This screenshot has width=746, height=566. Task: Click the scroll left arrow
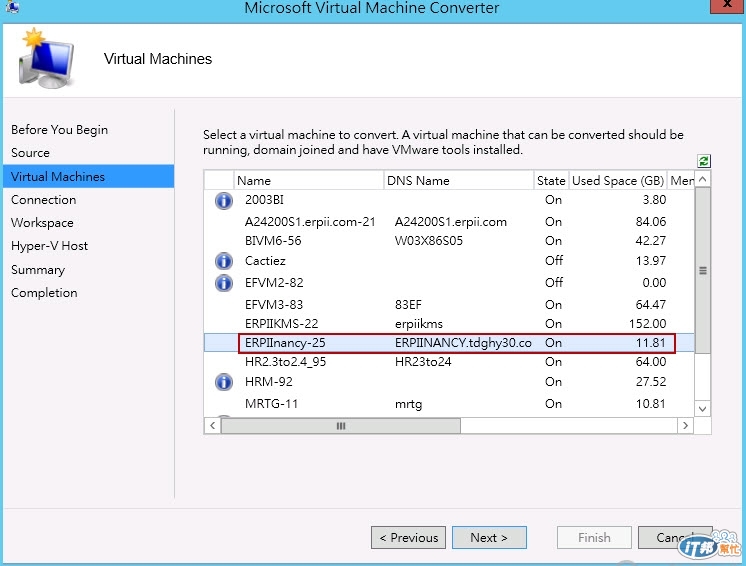213,426
